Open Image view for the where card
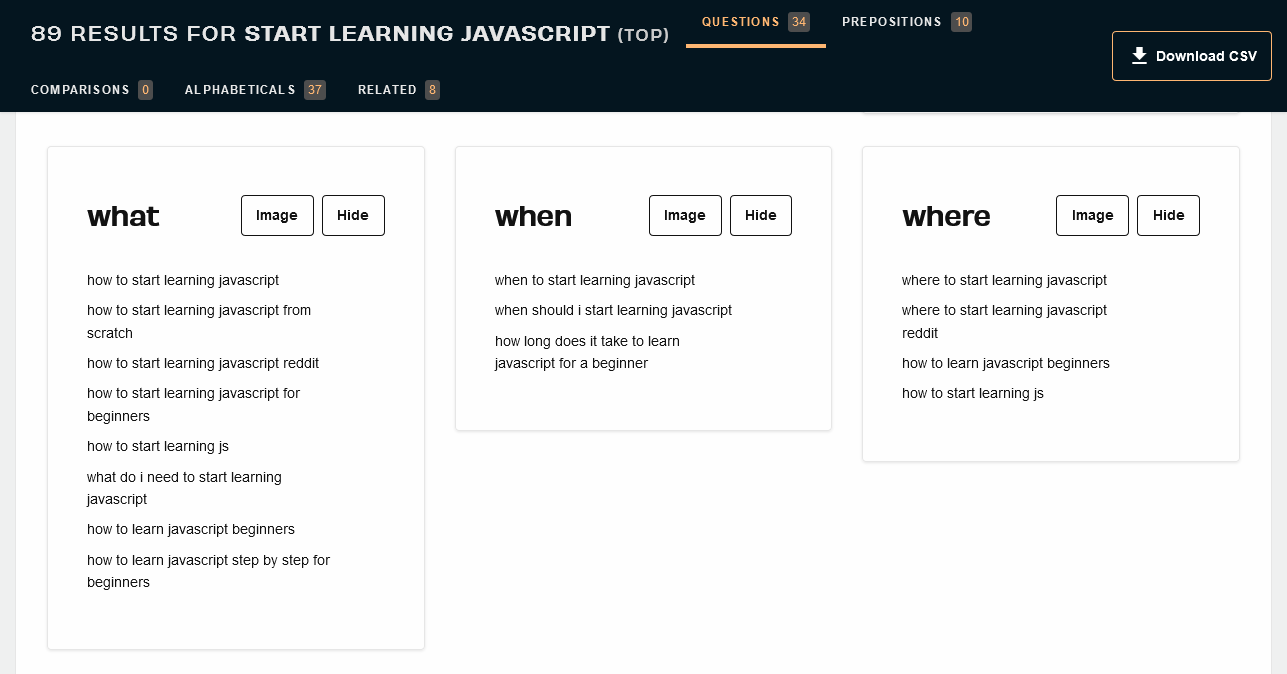The height and width of the screenshot is (674, 1287). tap(1092, 215)
